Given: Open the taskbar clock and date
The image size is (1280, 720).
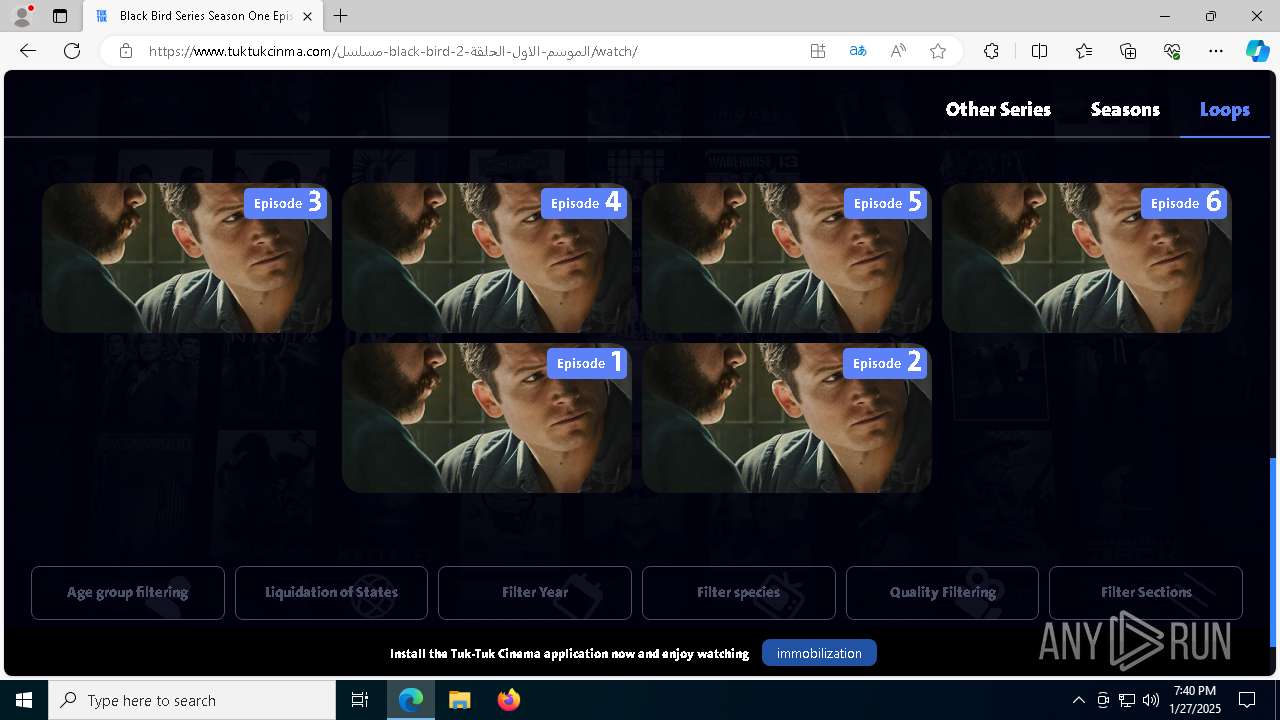Looking at the screenshot, I should tap(1195, 700).
